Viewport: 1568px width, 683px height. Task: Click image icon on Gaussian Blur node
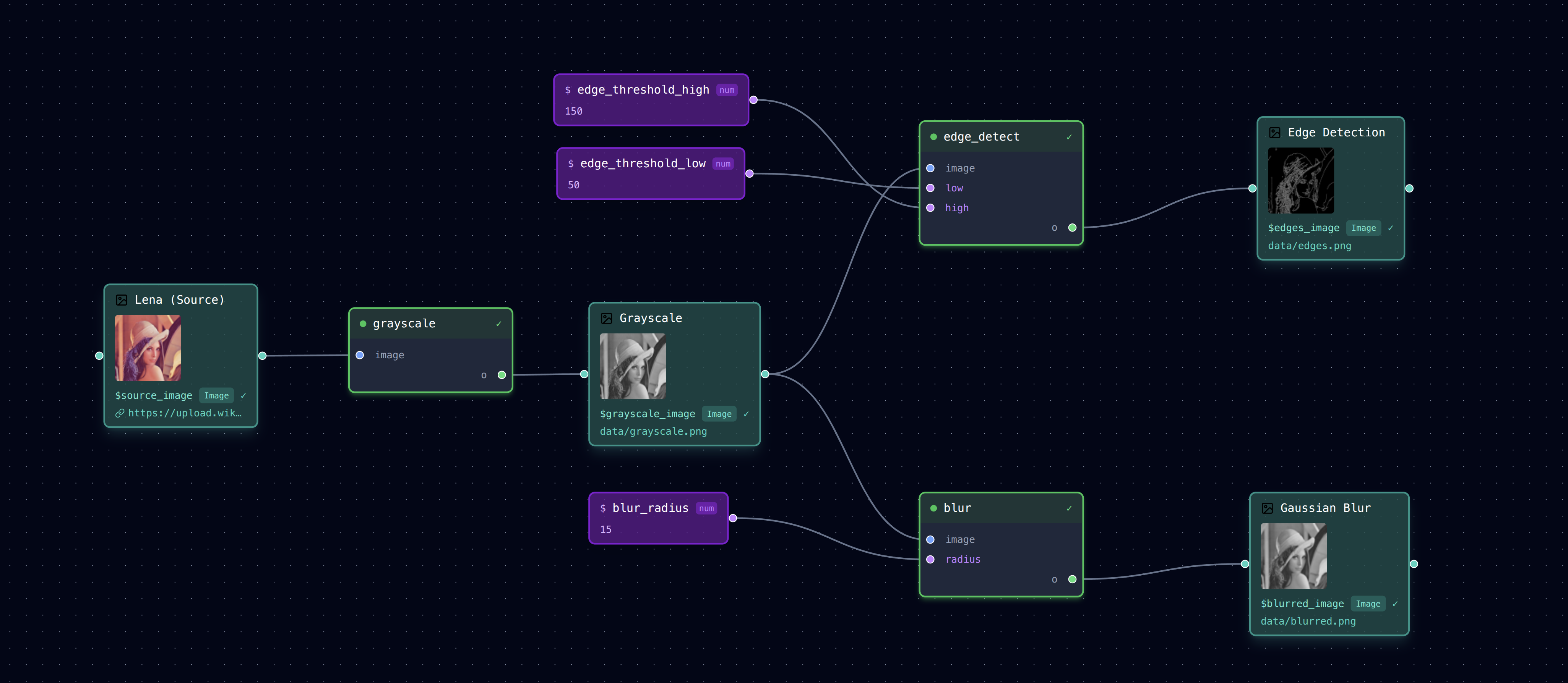(1267, 508)
